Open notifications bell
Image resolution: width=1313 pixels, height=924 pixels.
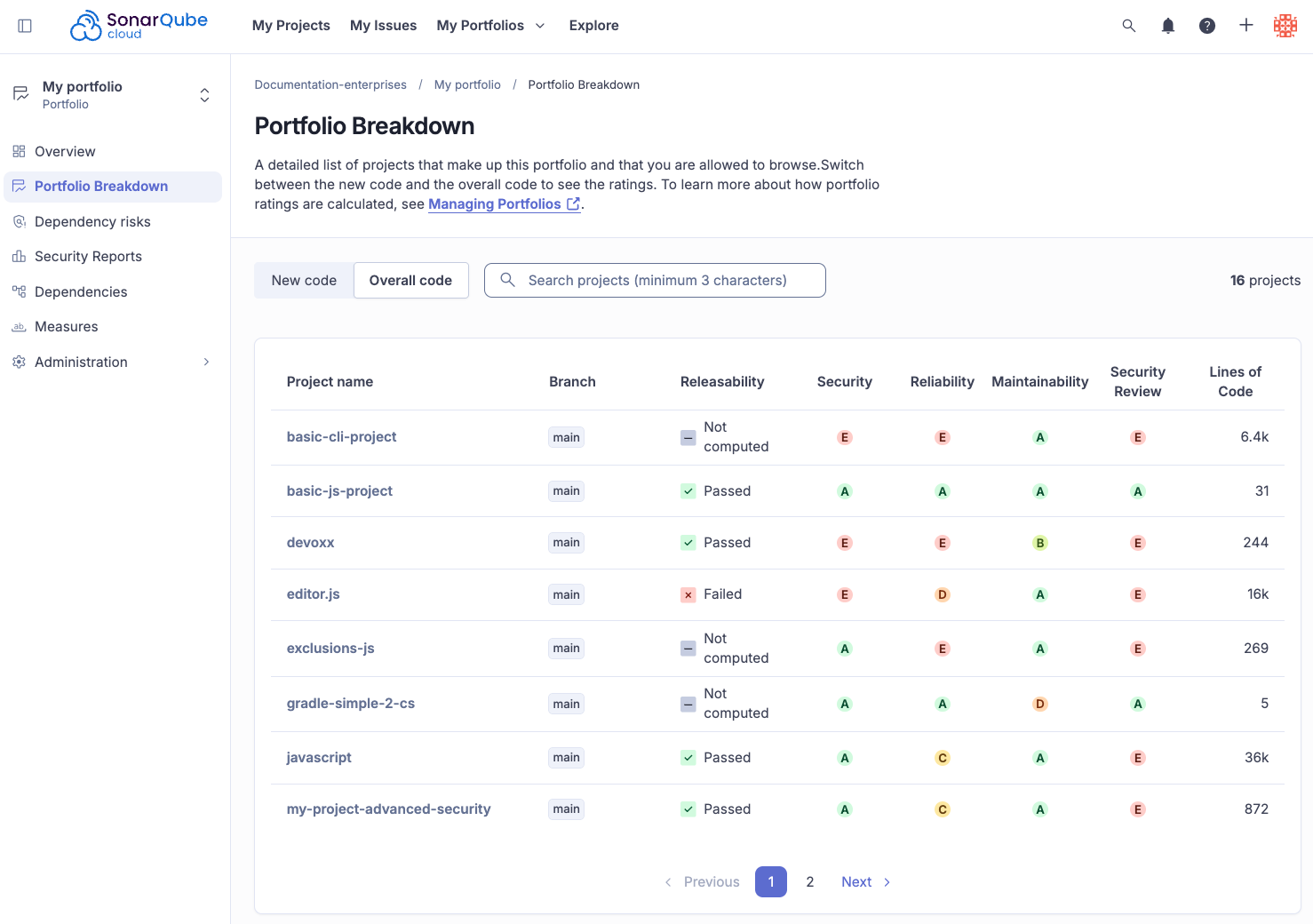click(x=1168, y=26)
